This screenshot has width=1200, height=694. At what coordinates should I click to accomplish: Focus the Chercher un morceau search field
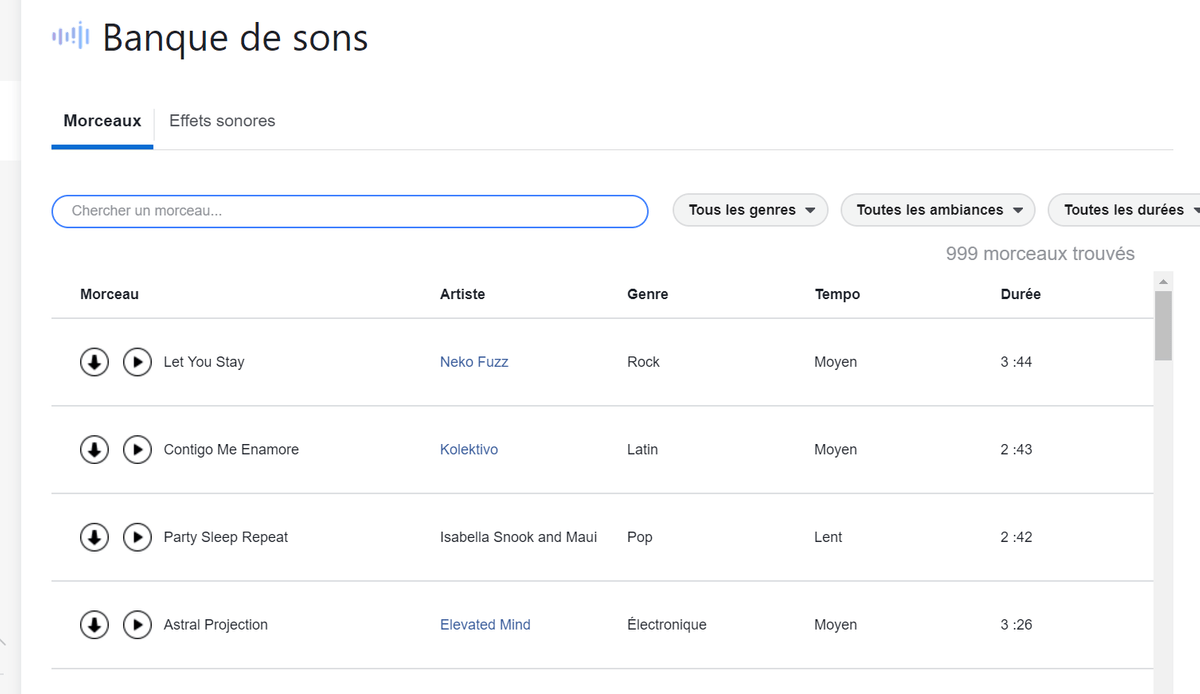point(350,211)
